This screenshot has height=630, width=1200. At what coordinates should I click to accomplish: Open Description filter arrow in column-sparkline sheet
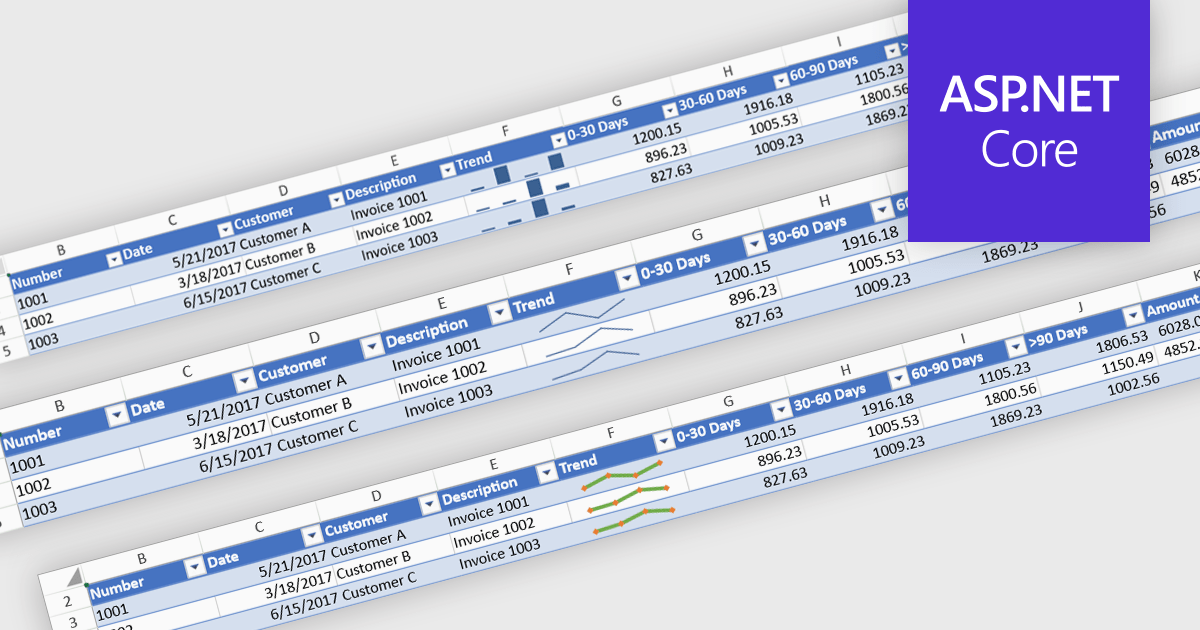click(x=446, y=169)
